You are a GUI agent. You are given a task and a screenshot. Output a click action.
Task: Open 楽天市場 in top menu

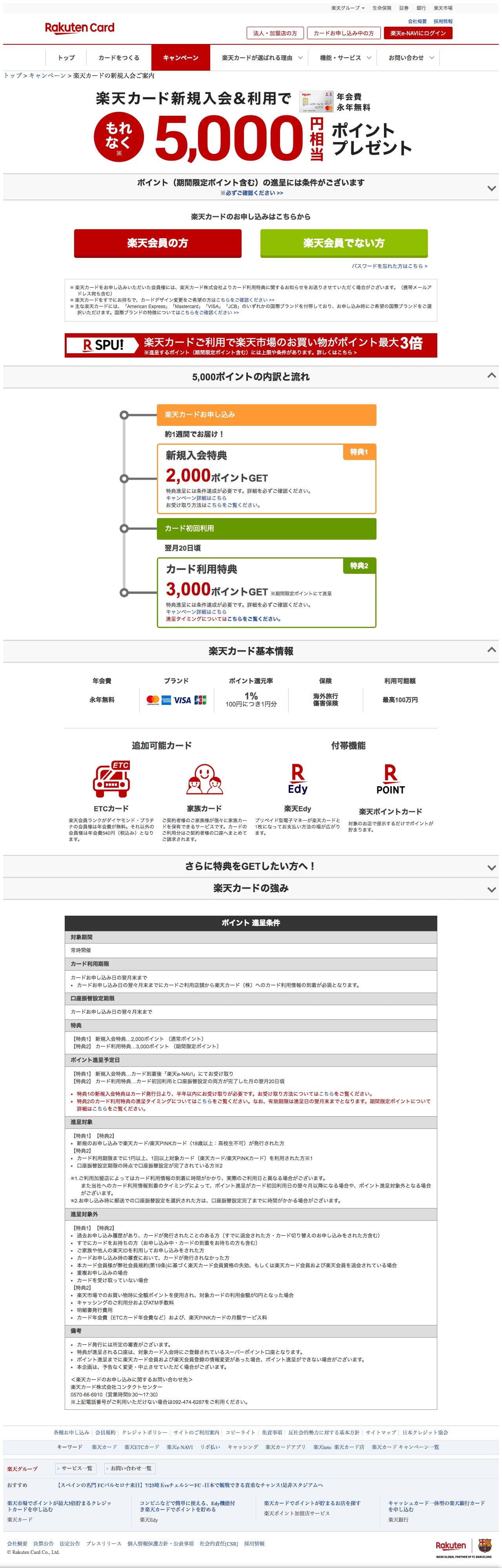point(443,8)
